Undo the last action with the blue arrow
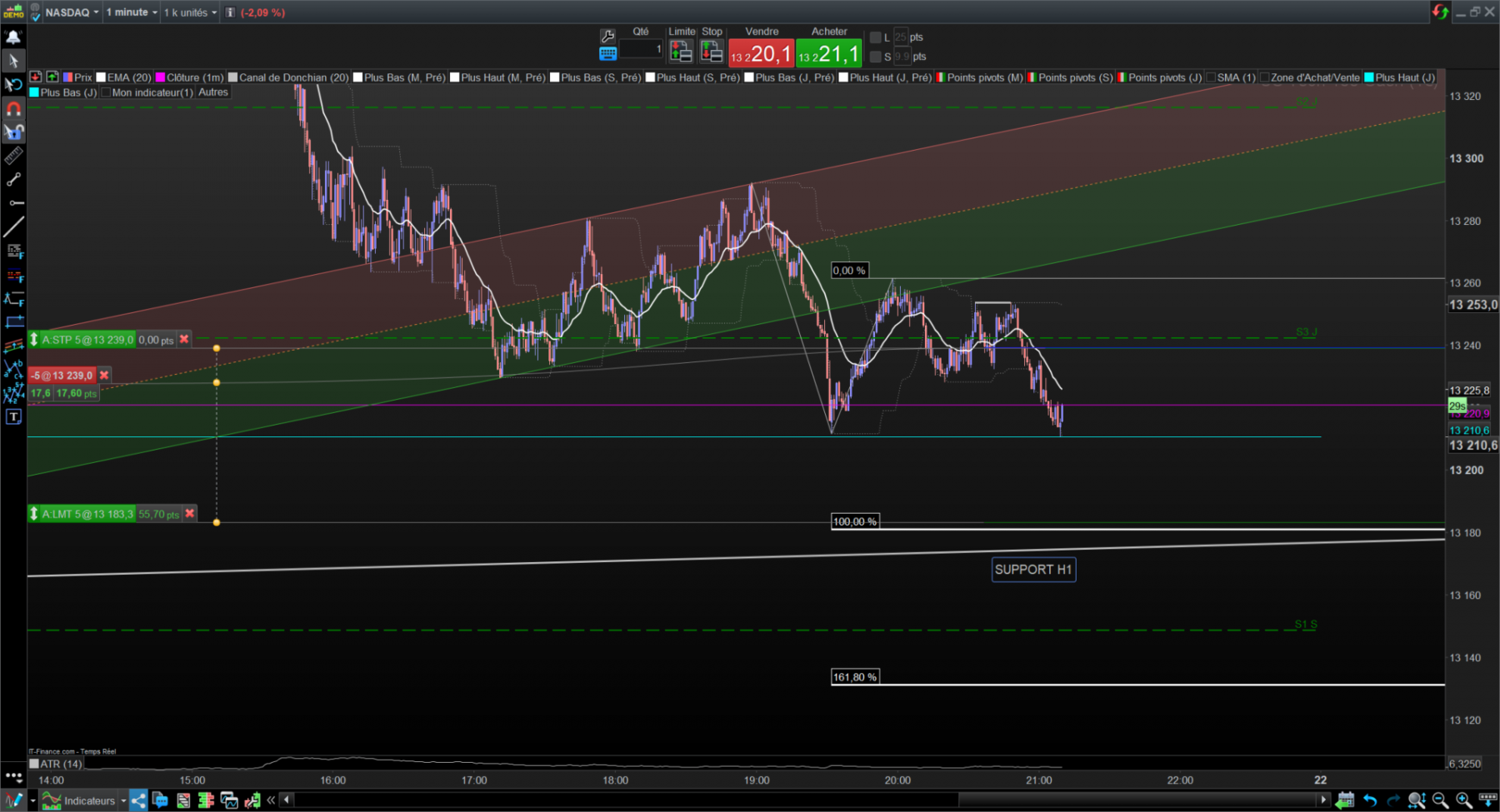The width and height of the screenshot is (1500, 812). 1370,800
